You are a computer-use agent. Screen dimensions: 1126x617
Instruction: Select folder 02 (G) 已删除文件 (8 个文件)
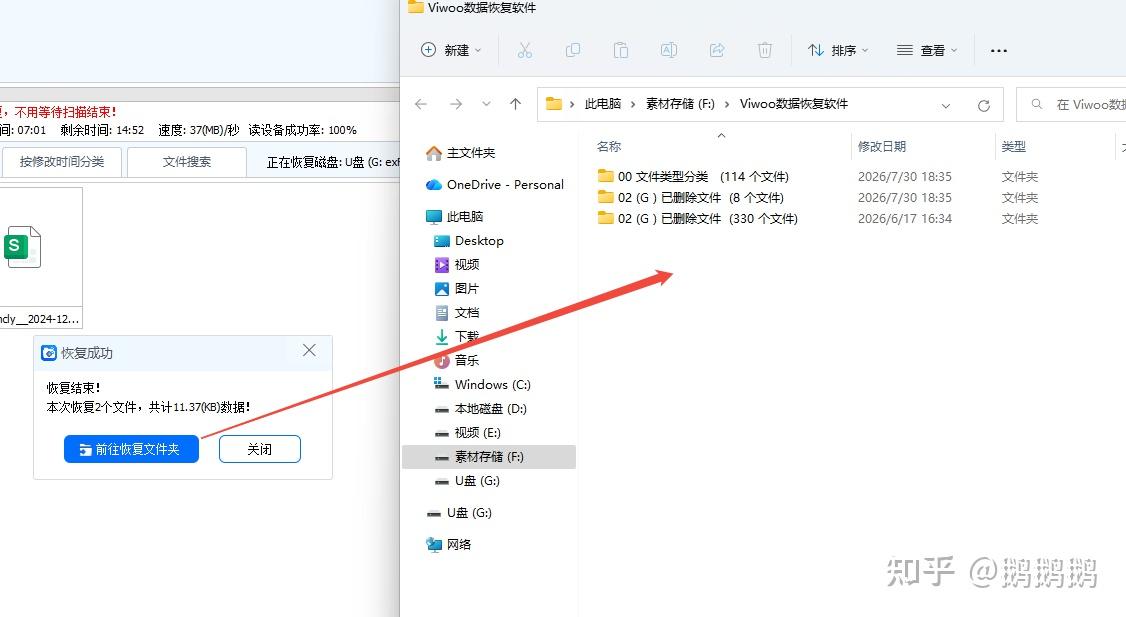pyautogui.click(x=700, y=198)
